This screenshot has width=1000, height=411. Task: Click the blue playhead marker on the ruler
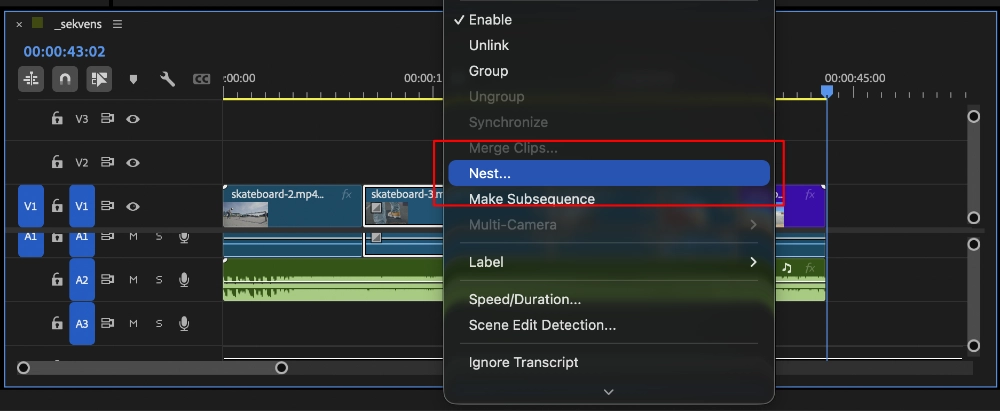point(827,91)
